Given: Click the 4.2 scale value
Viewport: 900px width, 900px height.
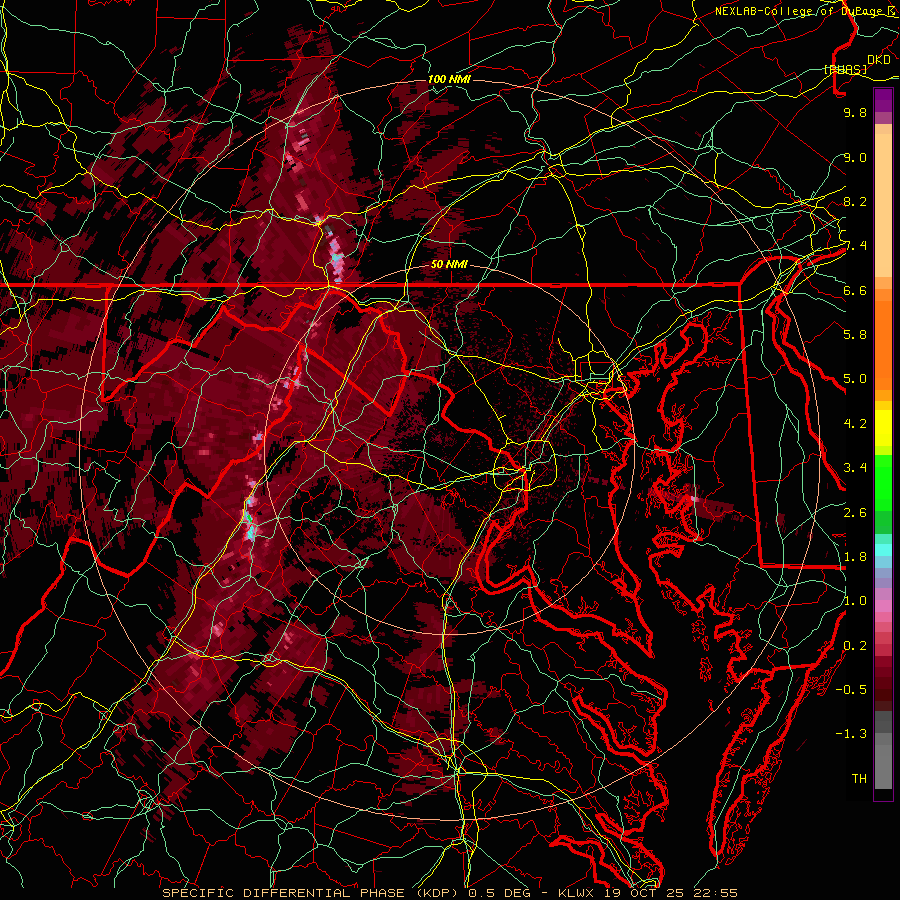Looking at the screenshot, I should 855,424.
